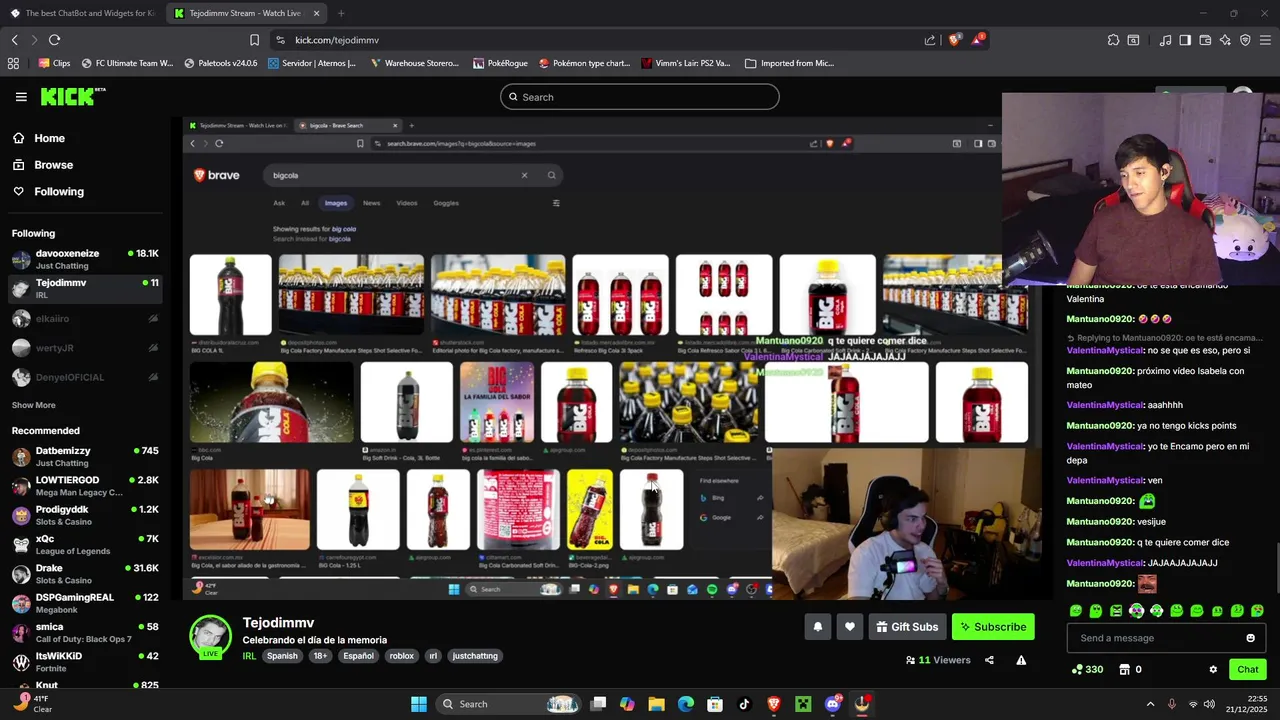
Task: Click the Gift Subs button
Action: coord(907,627)
